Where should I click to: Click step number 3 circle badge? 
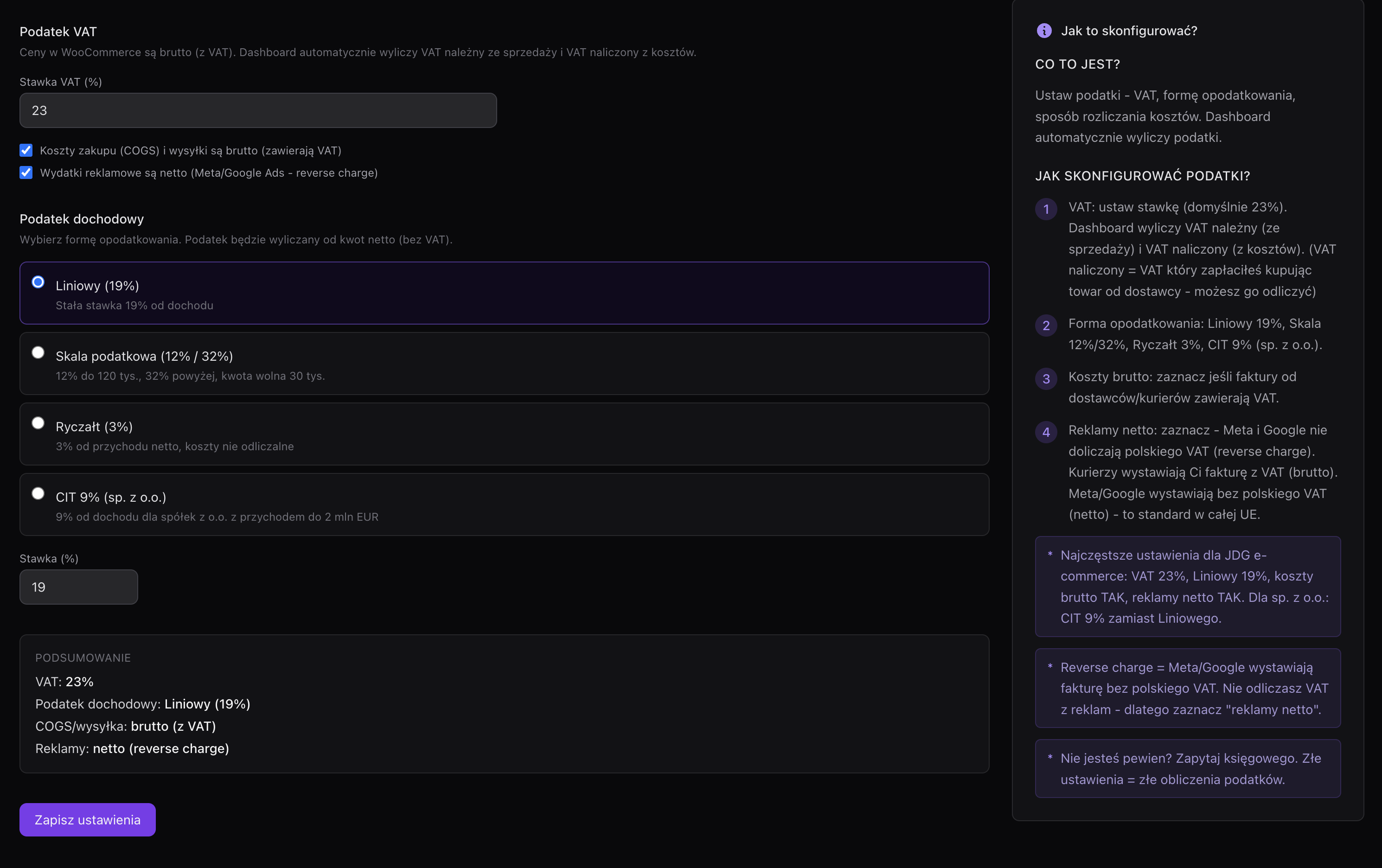click(1046, 379)
